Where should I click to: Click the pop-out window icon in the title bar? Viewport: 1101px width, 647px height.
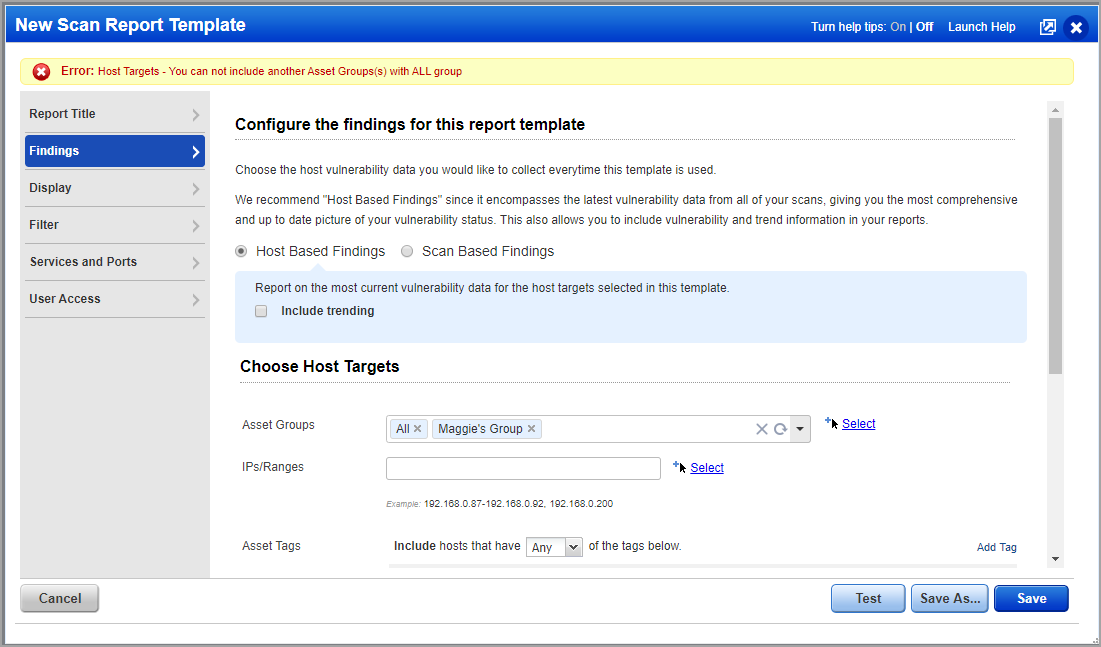coord(1047,27)
